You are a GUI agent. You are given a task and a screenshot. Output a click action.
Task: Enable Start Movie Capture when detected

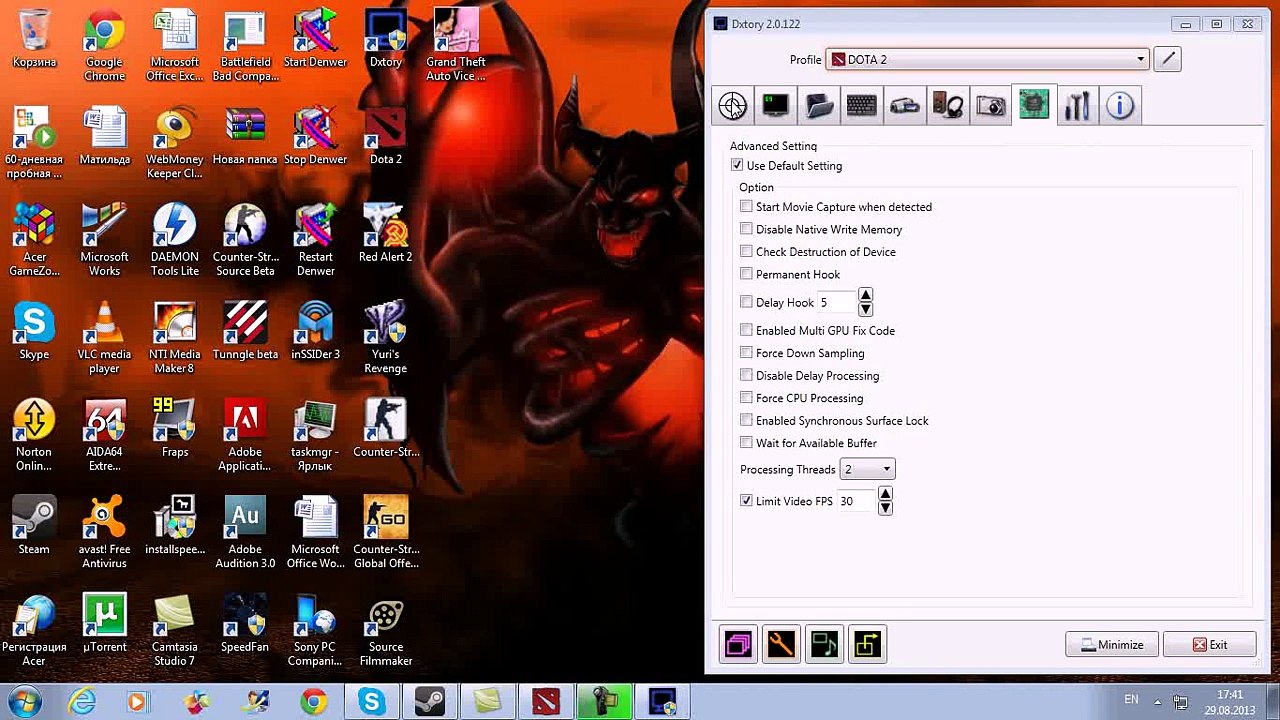click(x=746, y=207)
